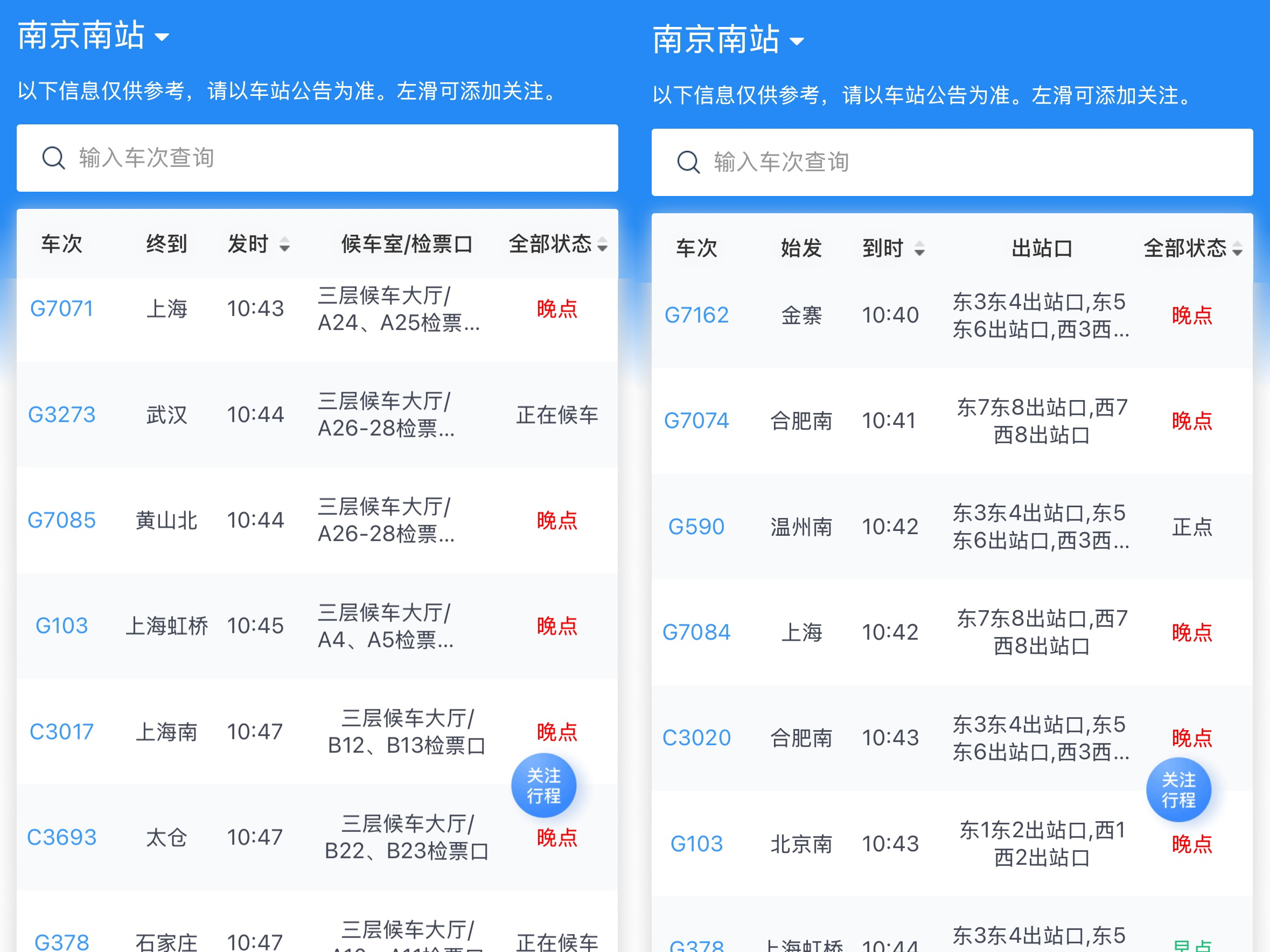The height and width of the screenshot is (952, 1270).
Task: Click 三层候车大厅/B22、B23检票口 cell
Action: 407,837
